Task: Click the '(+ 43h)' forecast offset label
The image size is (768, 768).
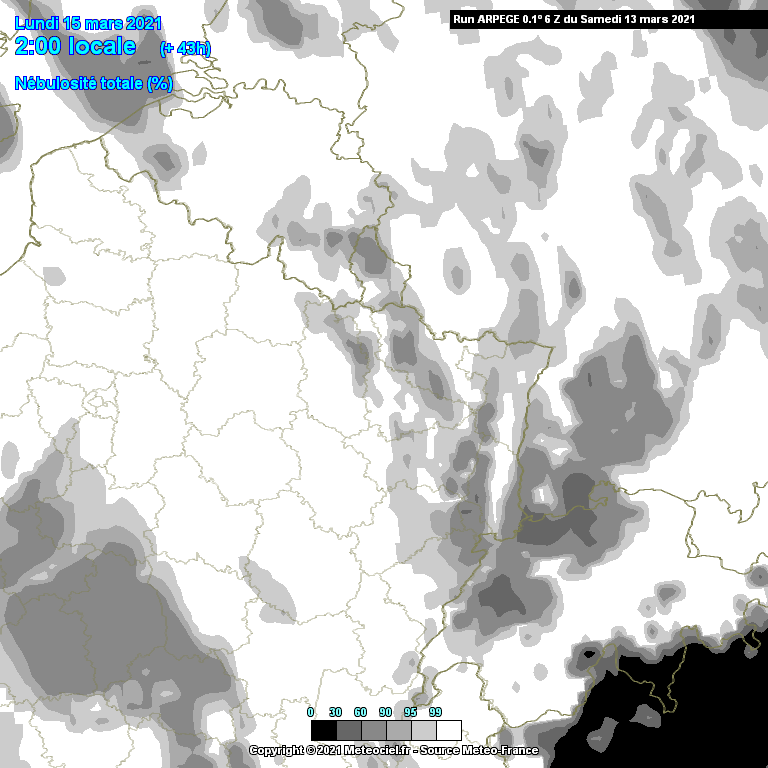Action: [x=185, y=48]
